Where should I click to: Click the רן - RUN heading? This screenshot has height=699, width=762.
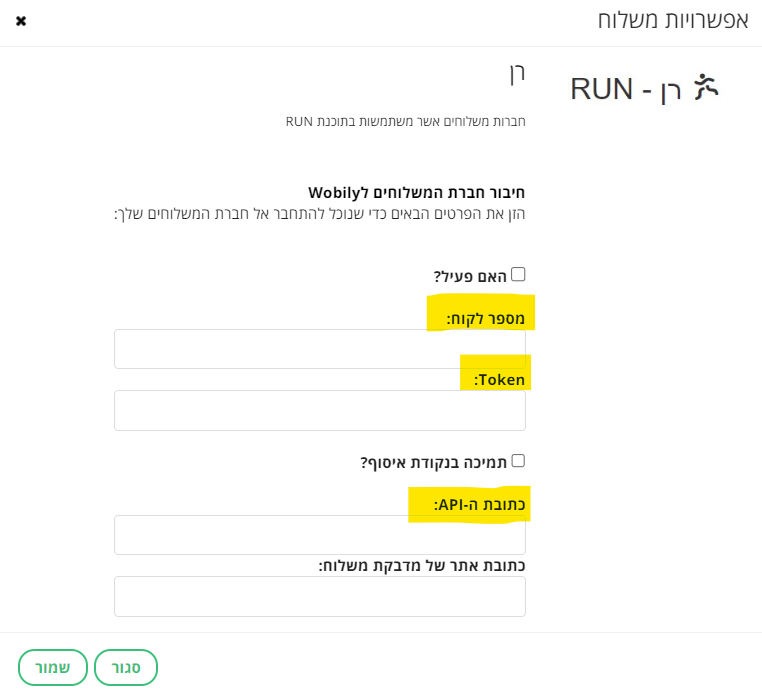point(626,89)
